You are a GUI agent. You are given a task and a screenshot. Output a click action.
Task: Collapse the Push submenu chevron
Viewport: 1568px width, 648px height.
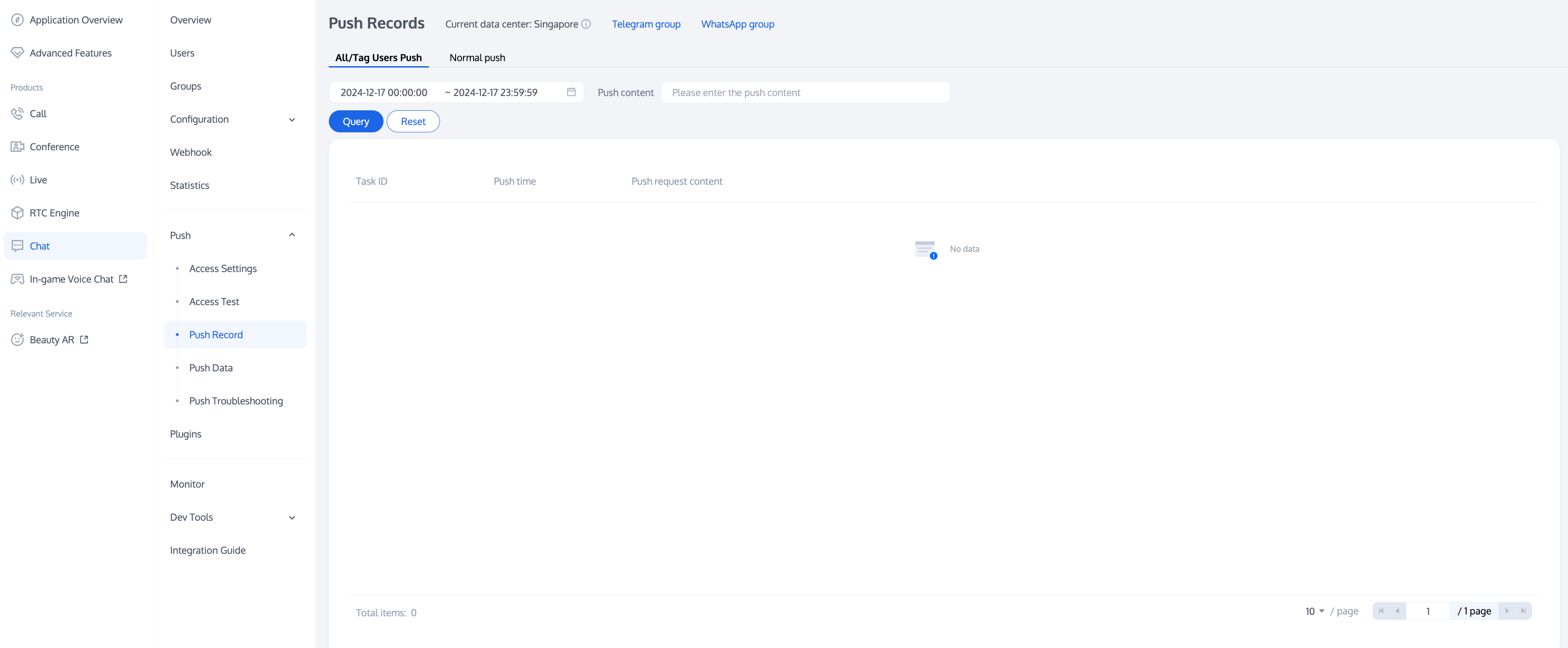click(292, 235)
